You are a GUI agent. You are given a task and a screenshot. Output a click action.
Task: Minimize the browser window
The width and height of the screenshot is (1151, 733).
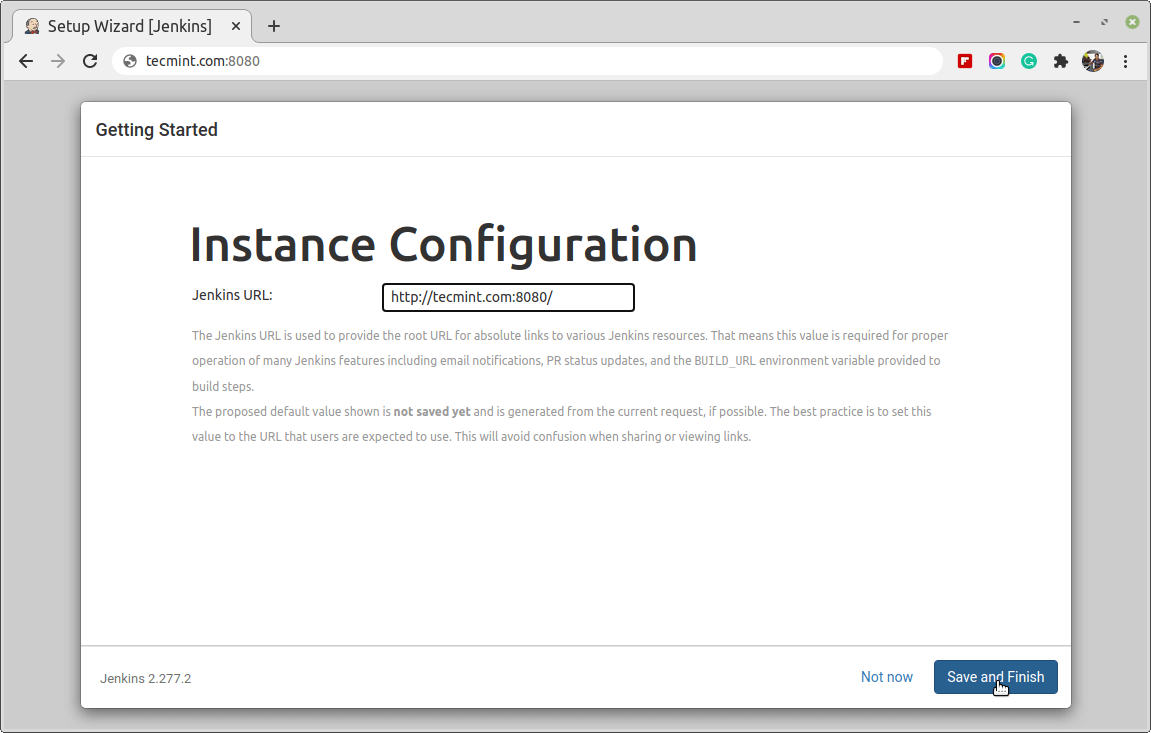[x=1076, y=22]
